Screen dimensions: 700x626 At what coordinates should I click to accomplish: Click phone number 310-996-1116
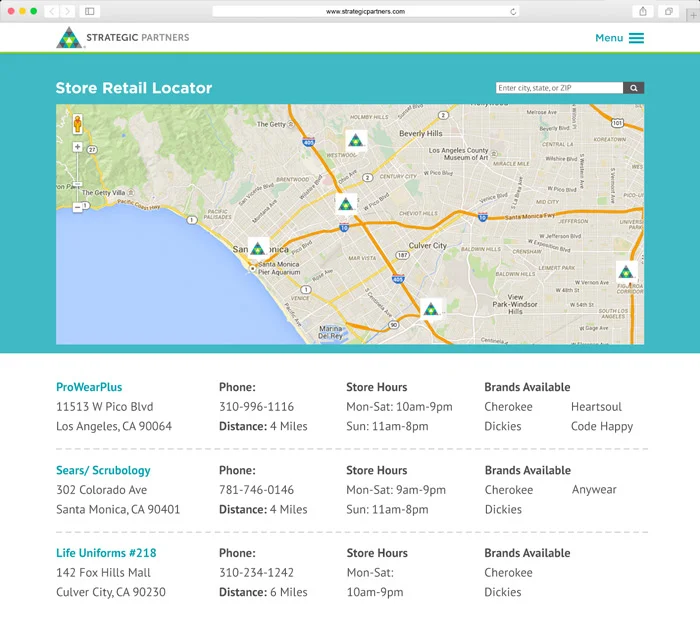click(x=256, y=407)
